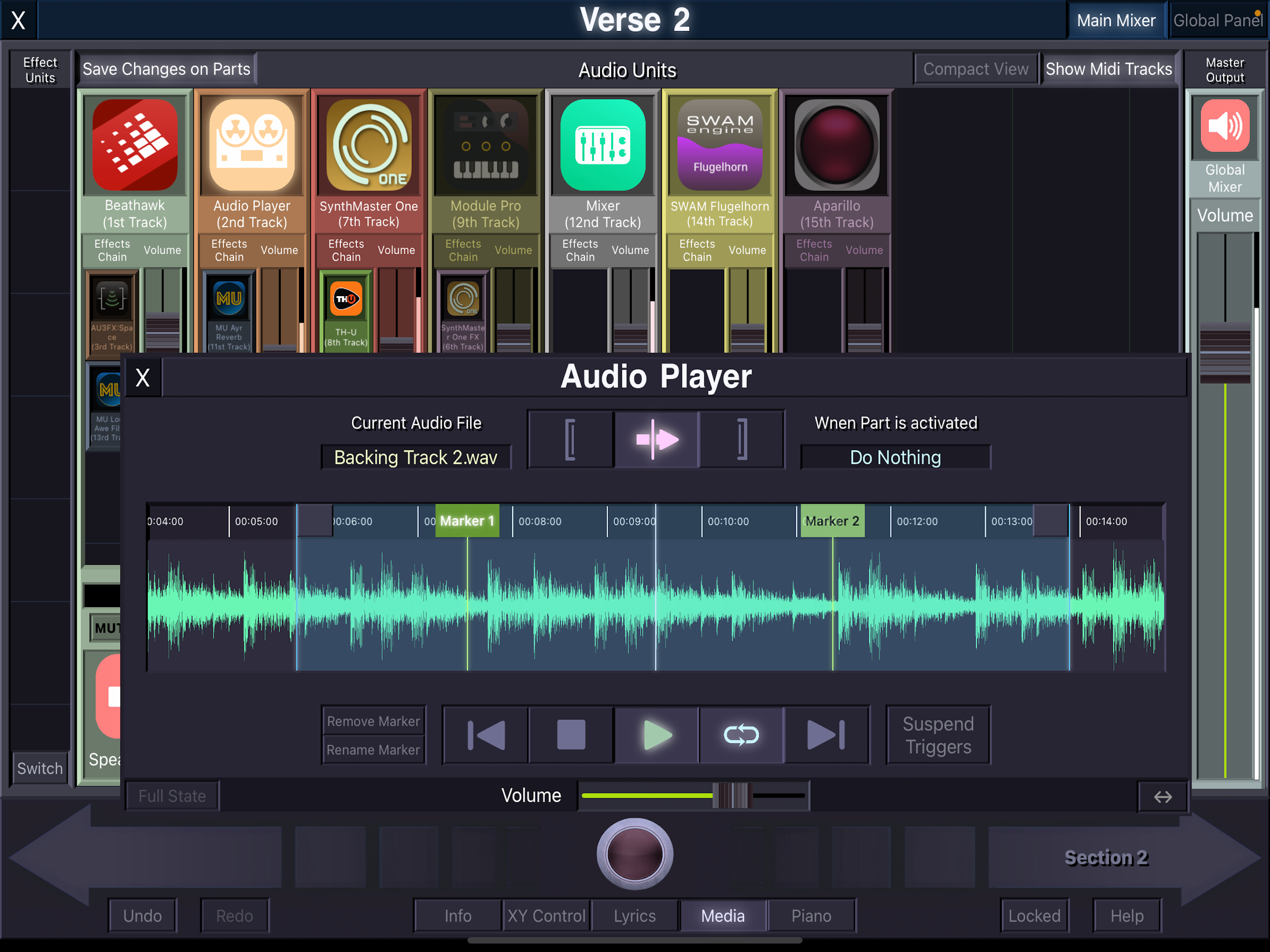Select the green Mixer unit icon
Viewport: 1270px width, 952px height.
coord(602,145)
